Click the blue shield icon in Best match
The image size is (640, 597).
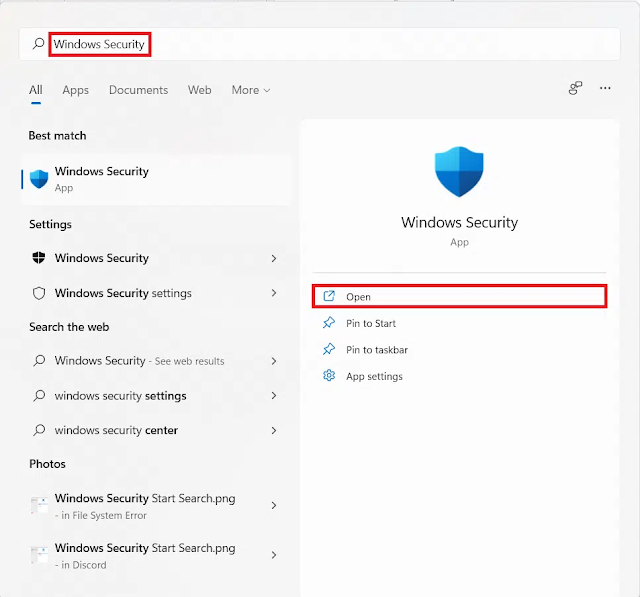[39, 179]
